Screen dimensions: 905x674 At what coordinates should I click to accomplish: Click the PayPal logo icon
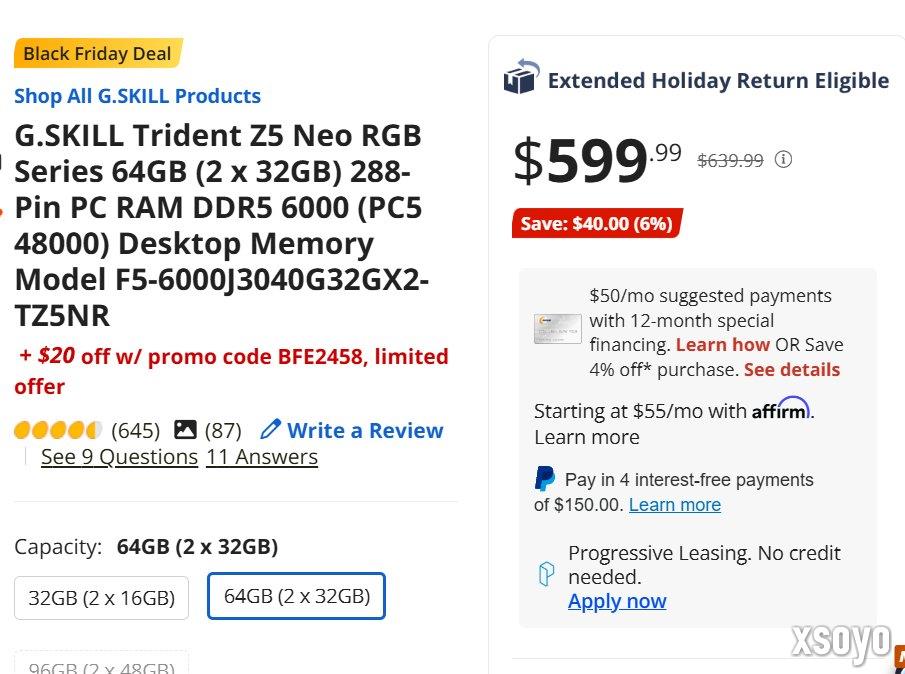[545, 479]
